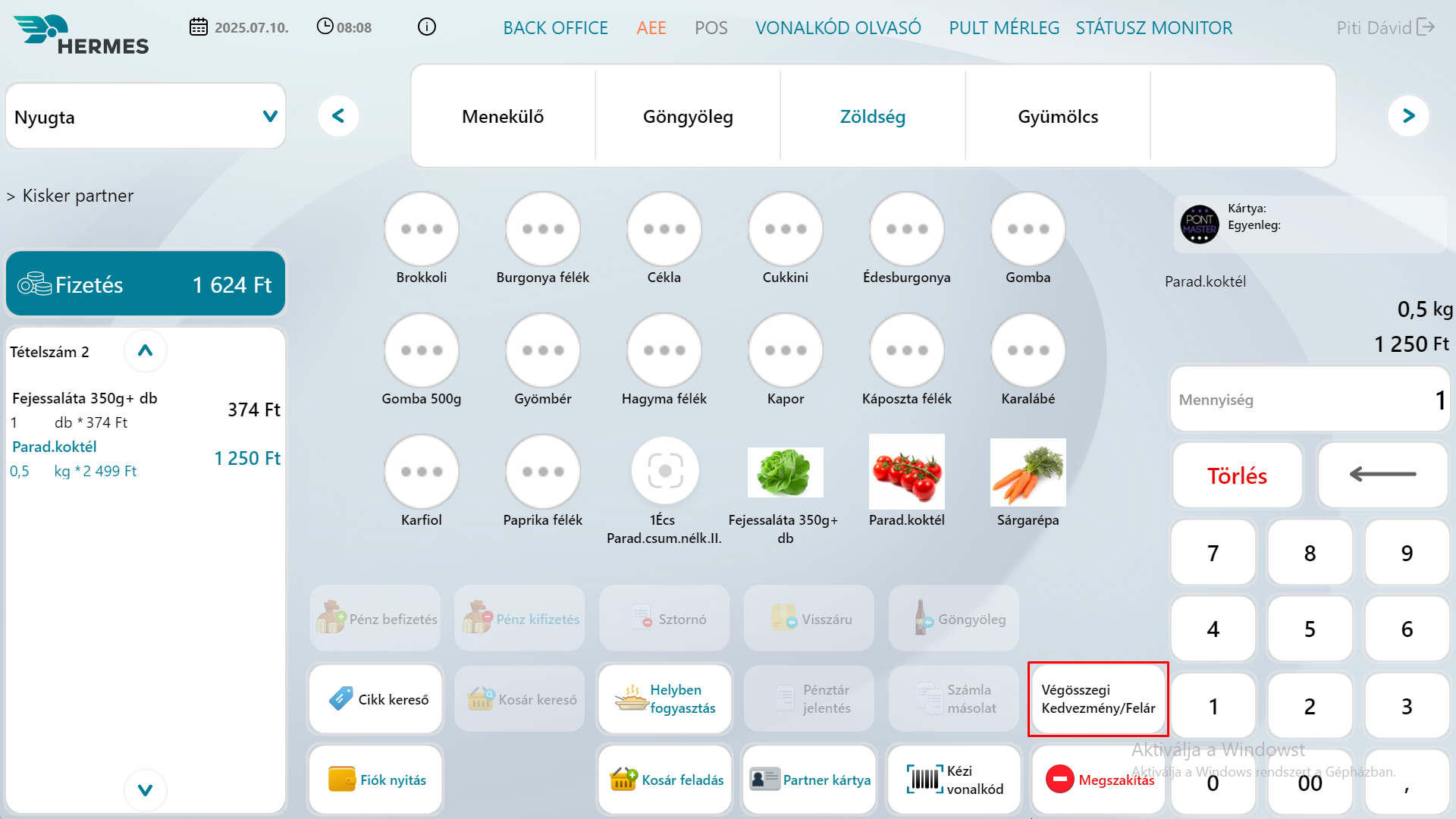Open the Hagyma félék product group
Viewport: 1456px width, 819px height.
tap(664, 350)
